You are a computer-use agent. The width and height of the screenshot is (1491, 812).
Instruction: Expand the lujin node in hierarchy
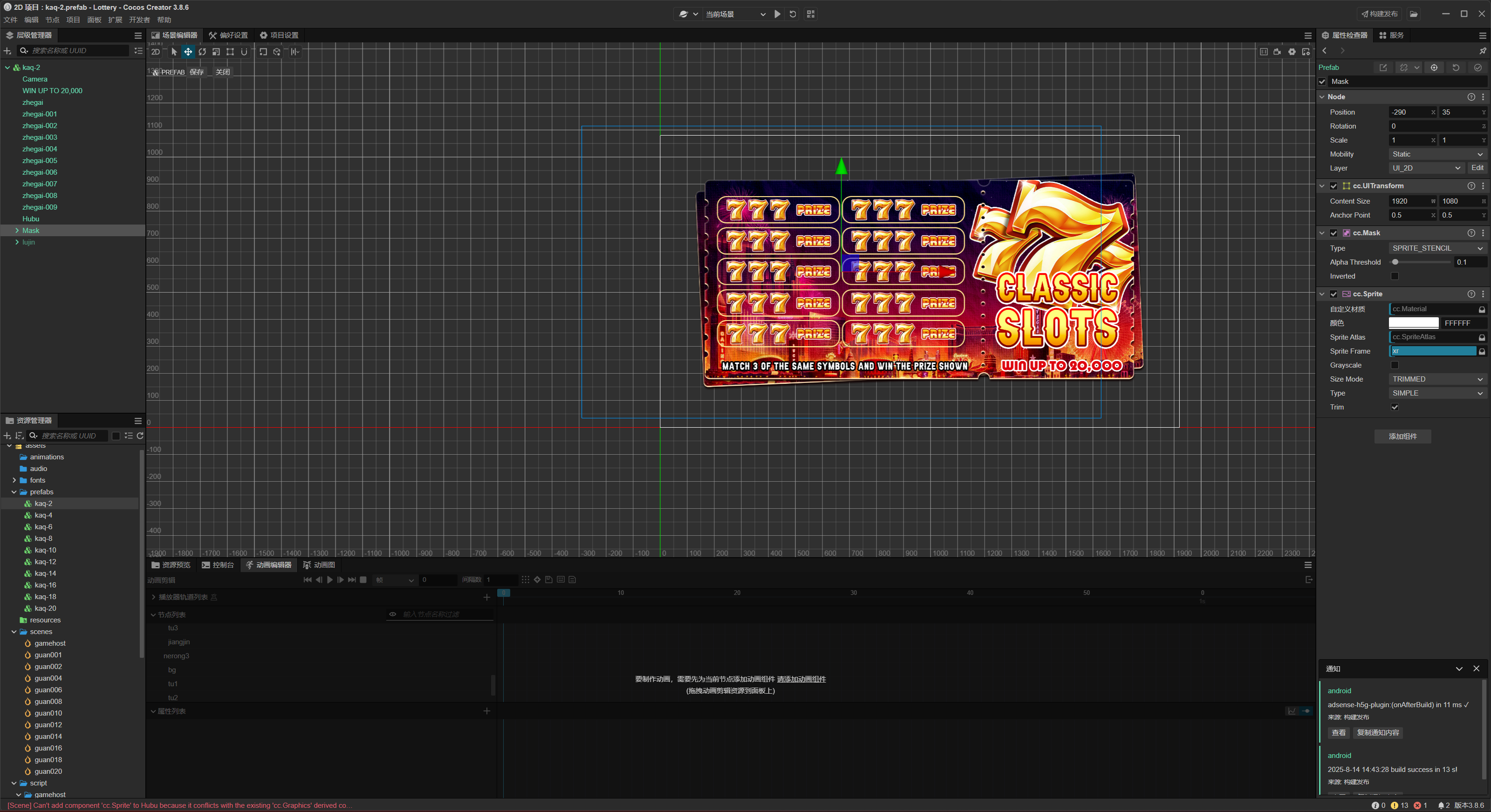pyautogui.click(x=17, y=242)
